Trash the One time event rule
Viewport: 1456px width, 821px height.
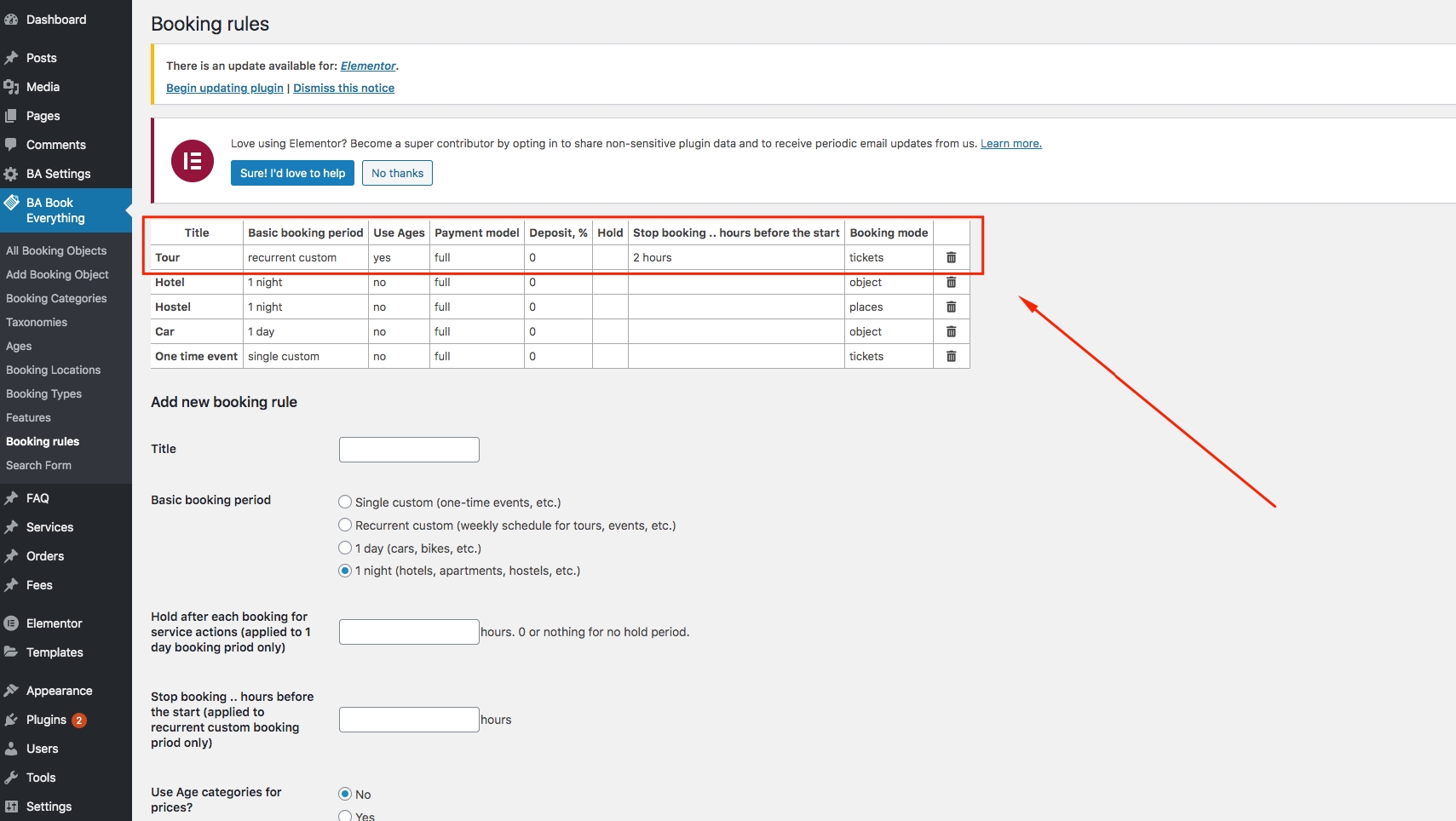pos(951,356)
